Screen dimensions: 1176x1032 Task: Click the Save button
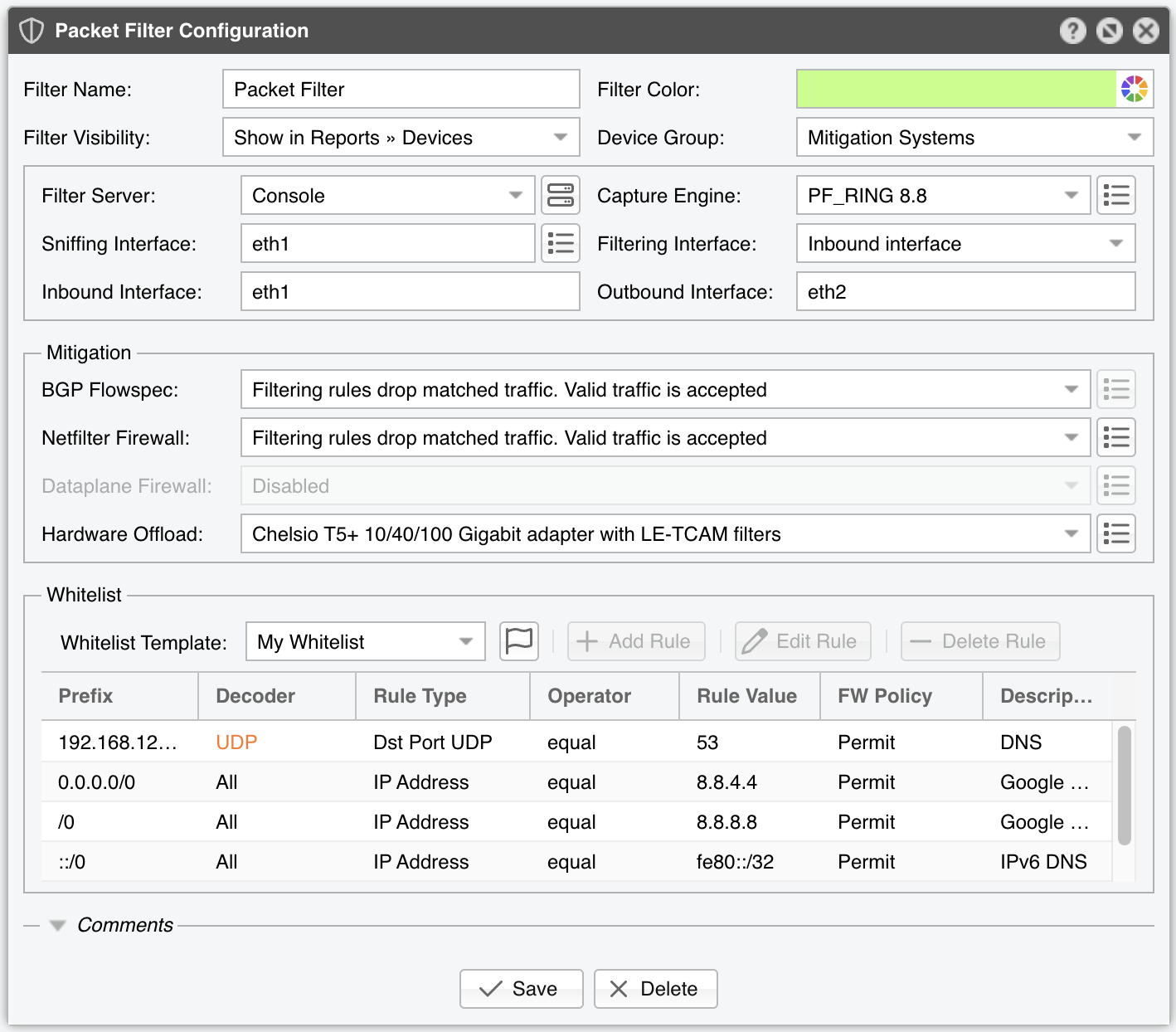[521, 989]
